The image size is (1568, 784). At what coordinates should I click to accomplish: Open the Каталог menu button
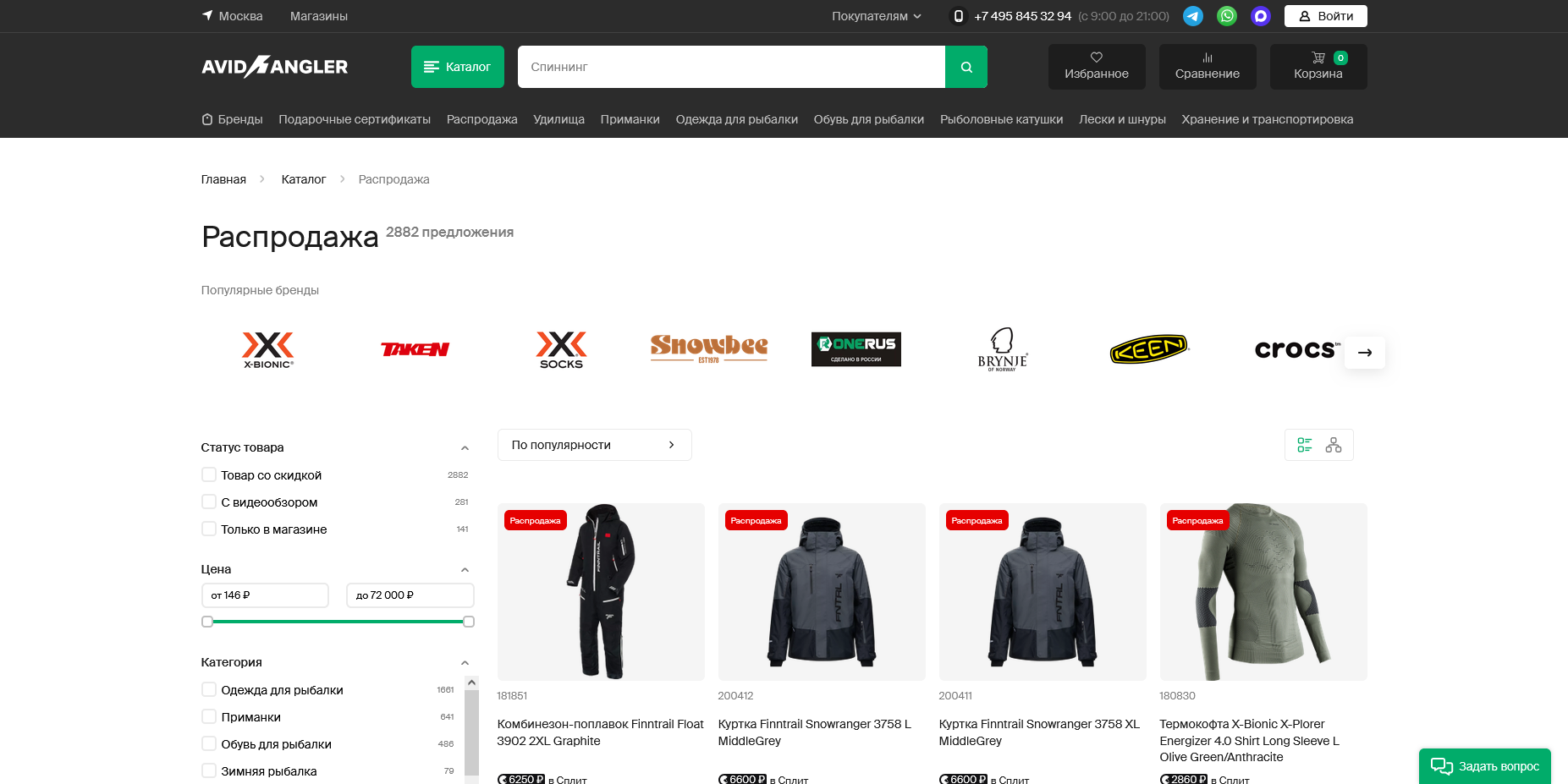coord(458,67)
